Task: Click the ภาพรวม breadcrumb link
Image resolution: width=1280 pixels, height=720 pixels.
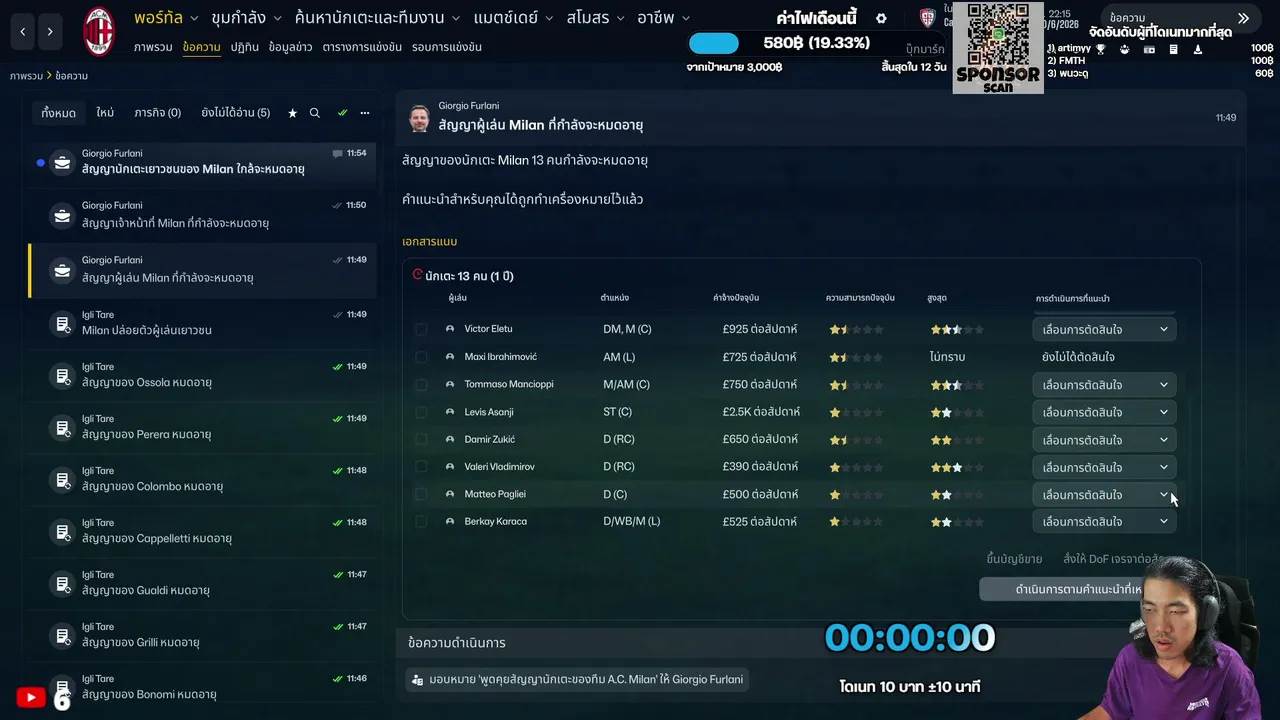Action: [x=25, y=76]
